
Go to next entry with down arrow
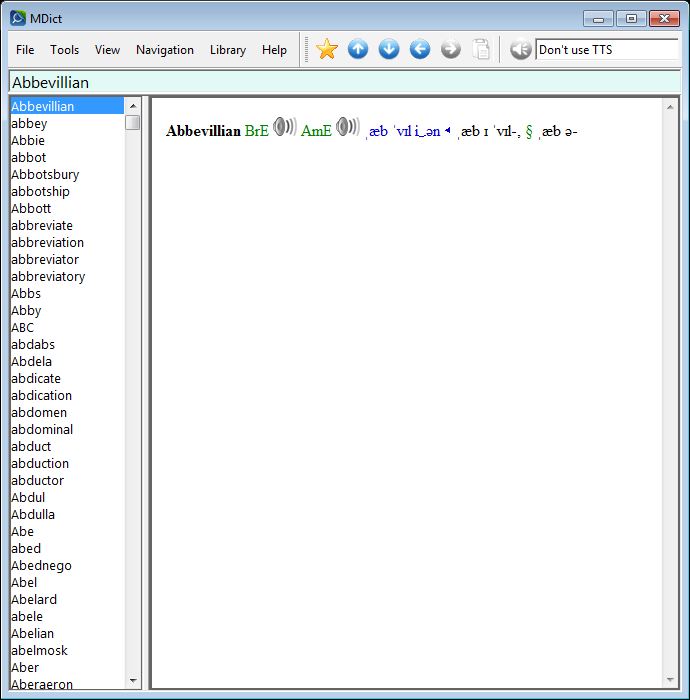tap(389, 49)
